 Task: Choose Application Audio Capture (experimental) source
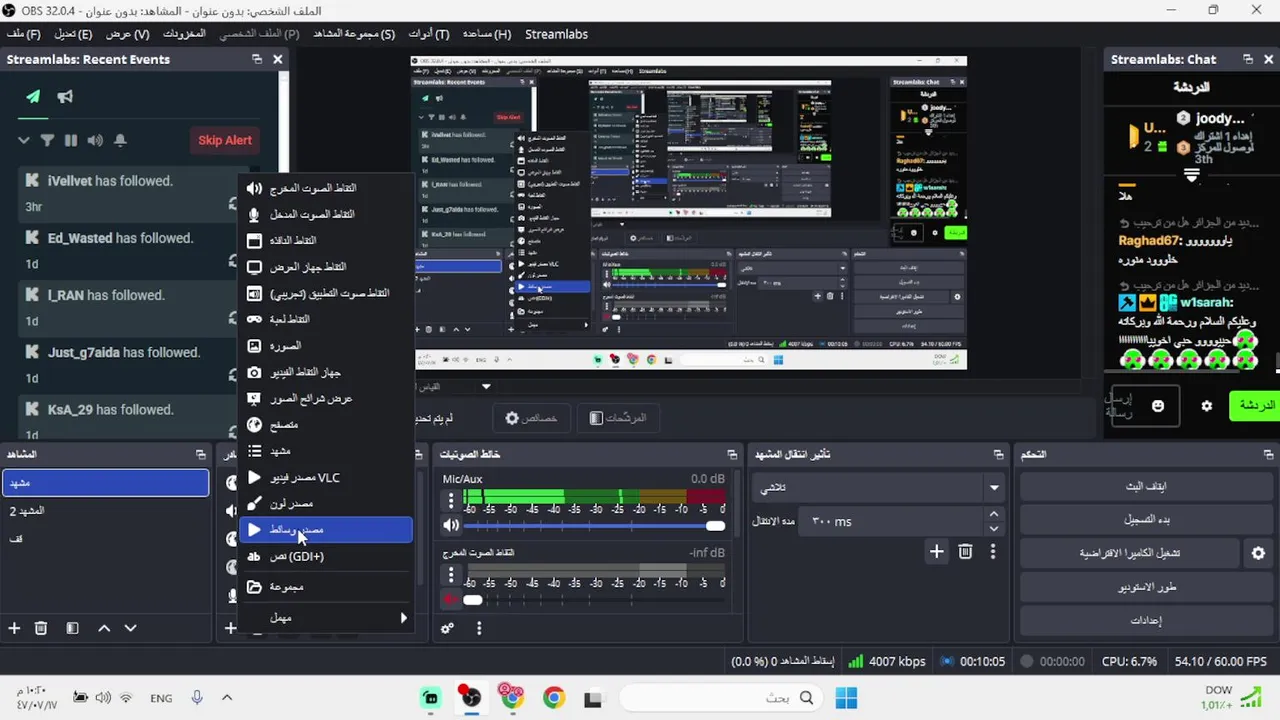[x=326, y=293]
